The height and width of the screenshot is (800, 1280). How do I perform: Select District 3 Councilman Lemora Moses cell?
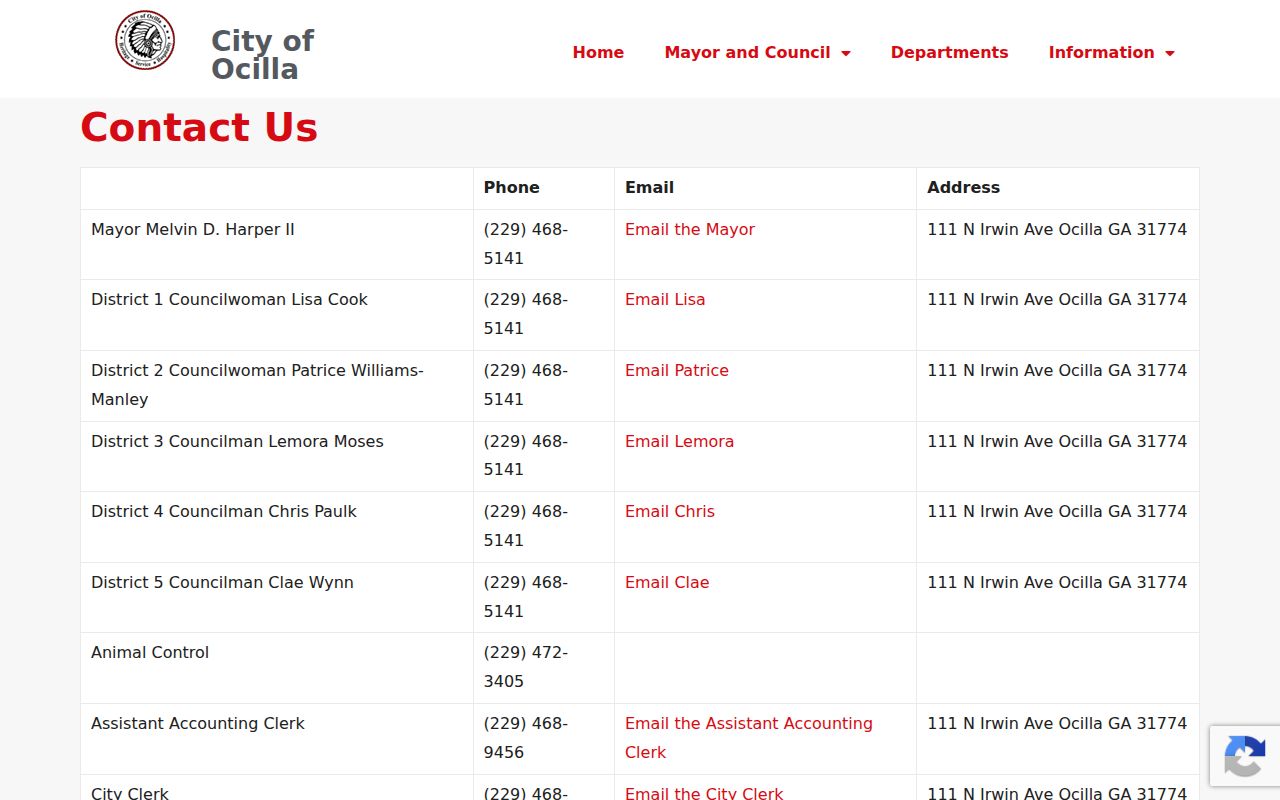tap(277, 456)
